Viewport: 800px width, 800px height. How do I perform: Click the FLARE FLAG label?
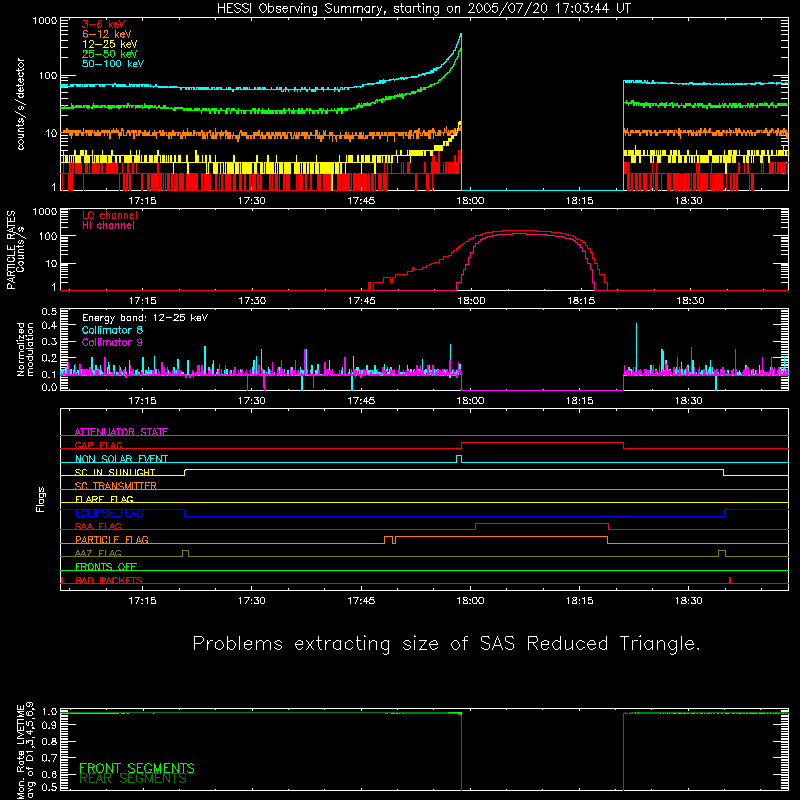coord(104,499)
